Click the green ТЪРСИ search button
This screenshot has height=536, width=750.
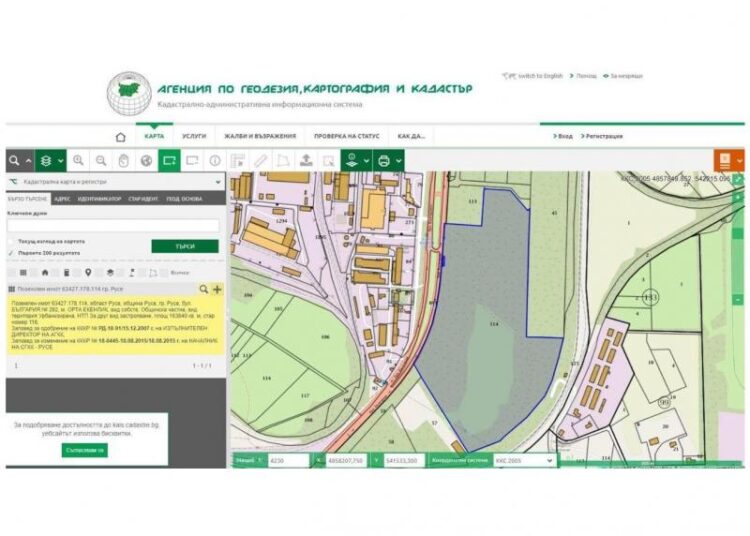185,246
